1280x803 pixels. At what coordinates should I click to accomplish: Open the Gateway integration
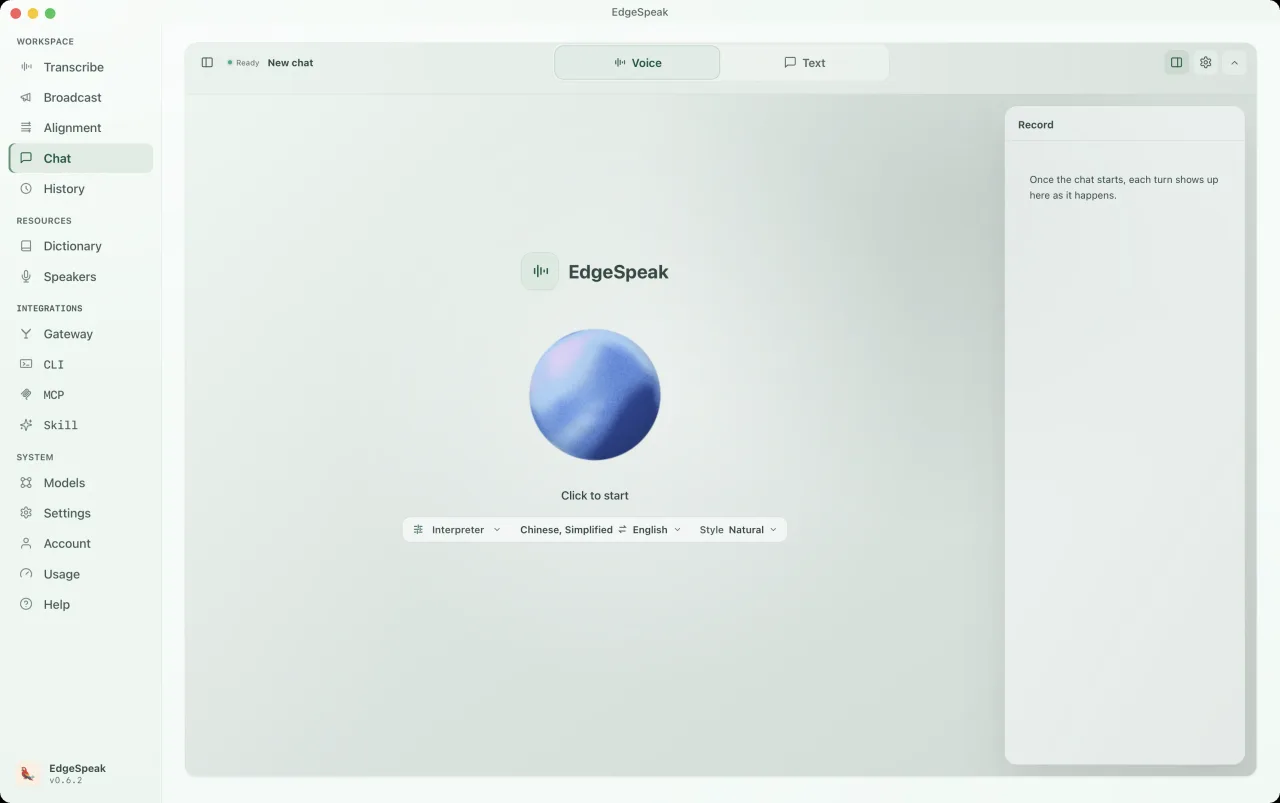[x=81, y=334]
